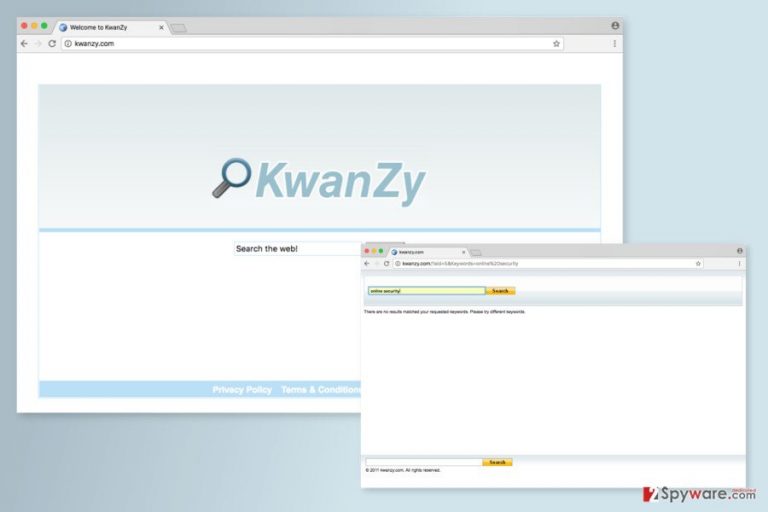This screenshot has height=512, width=768.
Task: Open profile icon in the large window
Action: pyautogui.click(x=615, y=25)
